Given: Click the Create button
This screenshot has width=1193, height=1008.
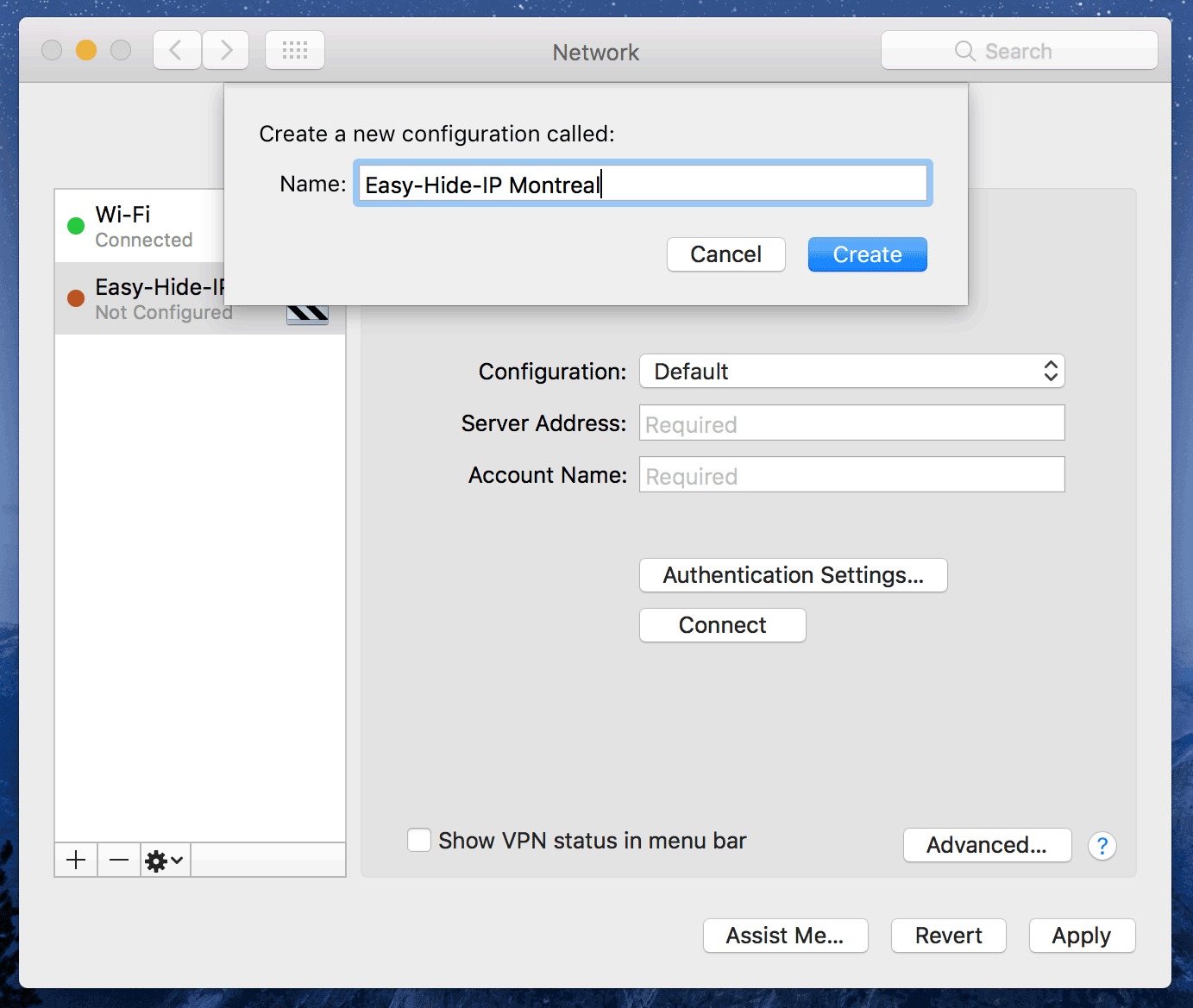Looking at the screenshot, I should click(x=868, y=254).
